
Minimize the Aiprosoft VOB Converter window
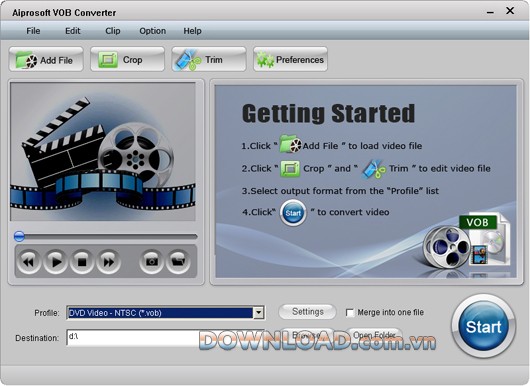(490, 12)
